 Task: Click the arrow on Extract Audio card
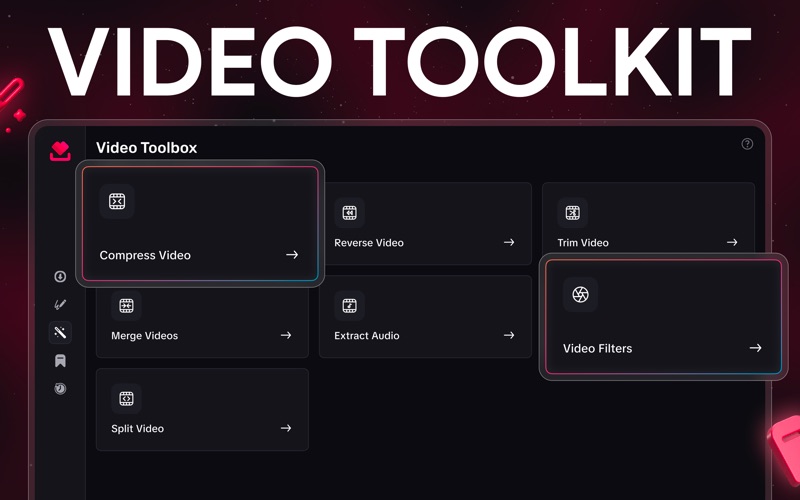point(509,335)
